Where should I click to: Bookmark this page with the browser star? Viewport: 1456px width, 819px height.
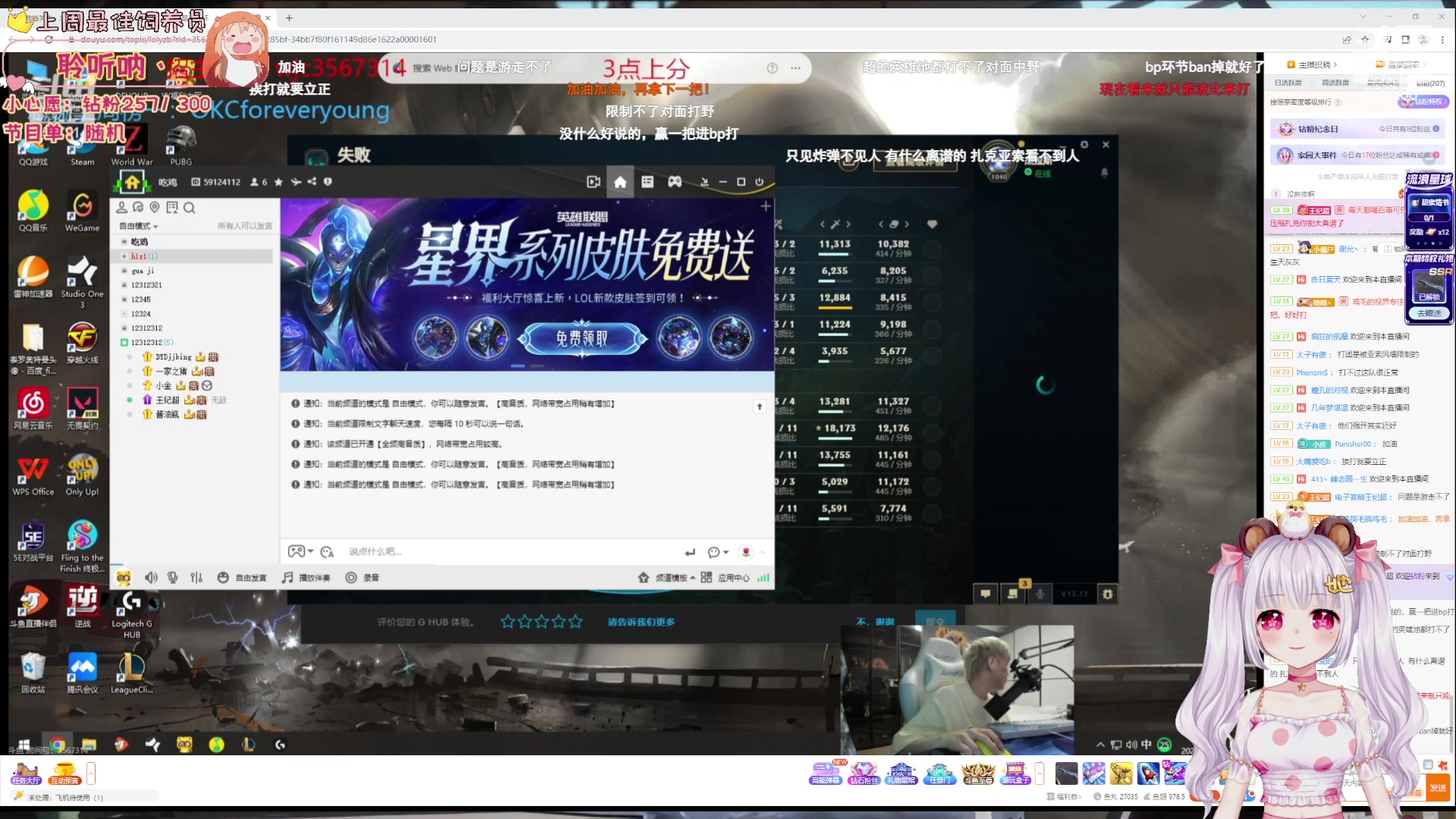click(x=1365, y=39)
